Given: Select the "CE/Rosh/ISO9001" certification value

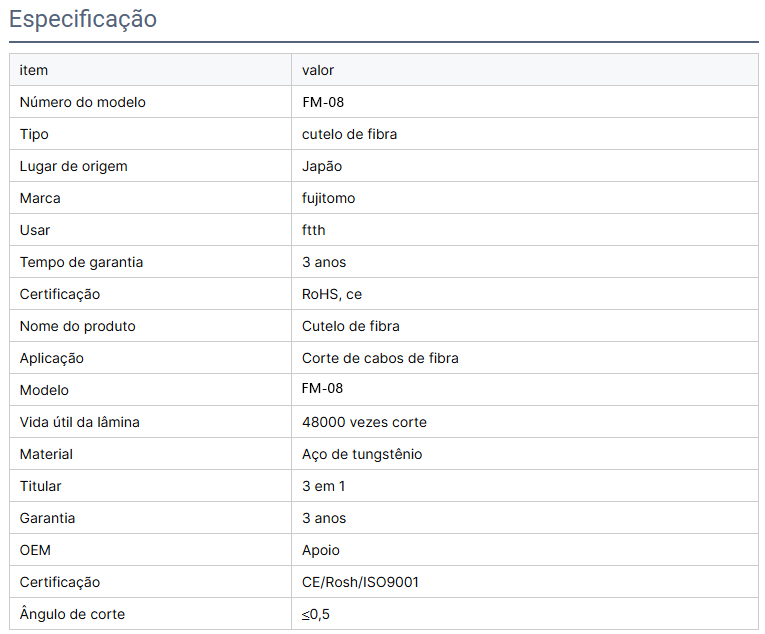Looking at the screenshot, I should click(x=360, y=582).
